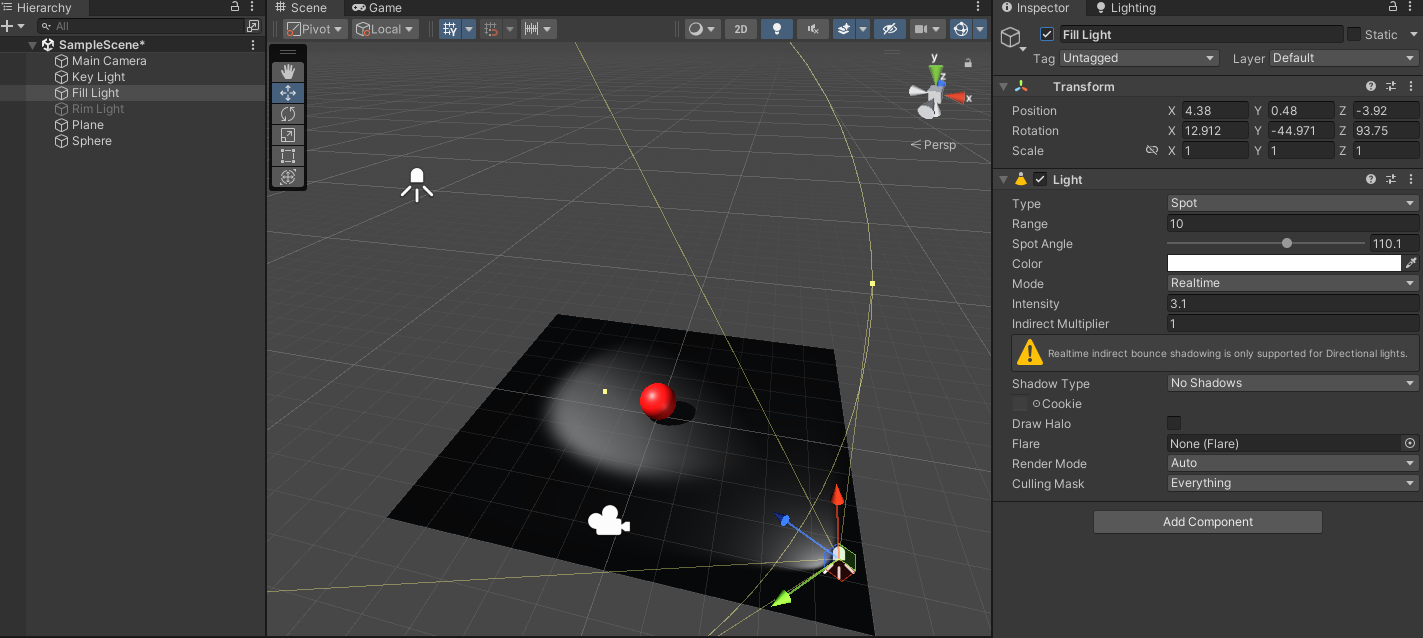Disable the Light component checkbox

point(1040,179)
